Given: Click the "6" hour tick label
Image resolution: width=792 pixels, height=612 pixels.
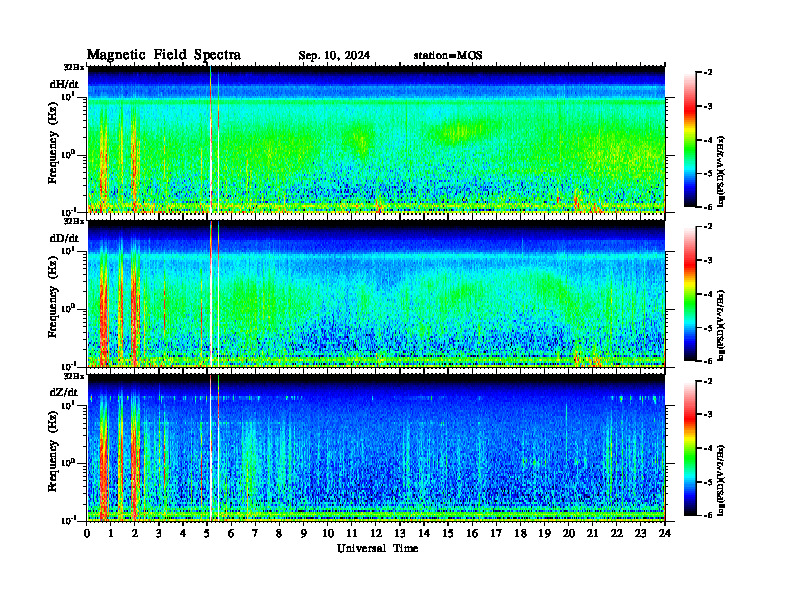Looking at the screenshot, I should pyautogui.click(x=231, y=533).
